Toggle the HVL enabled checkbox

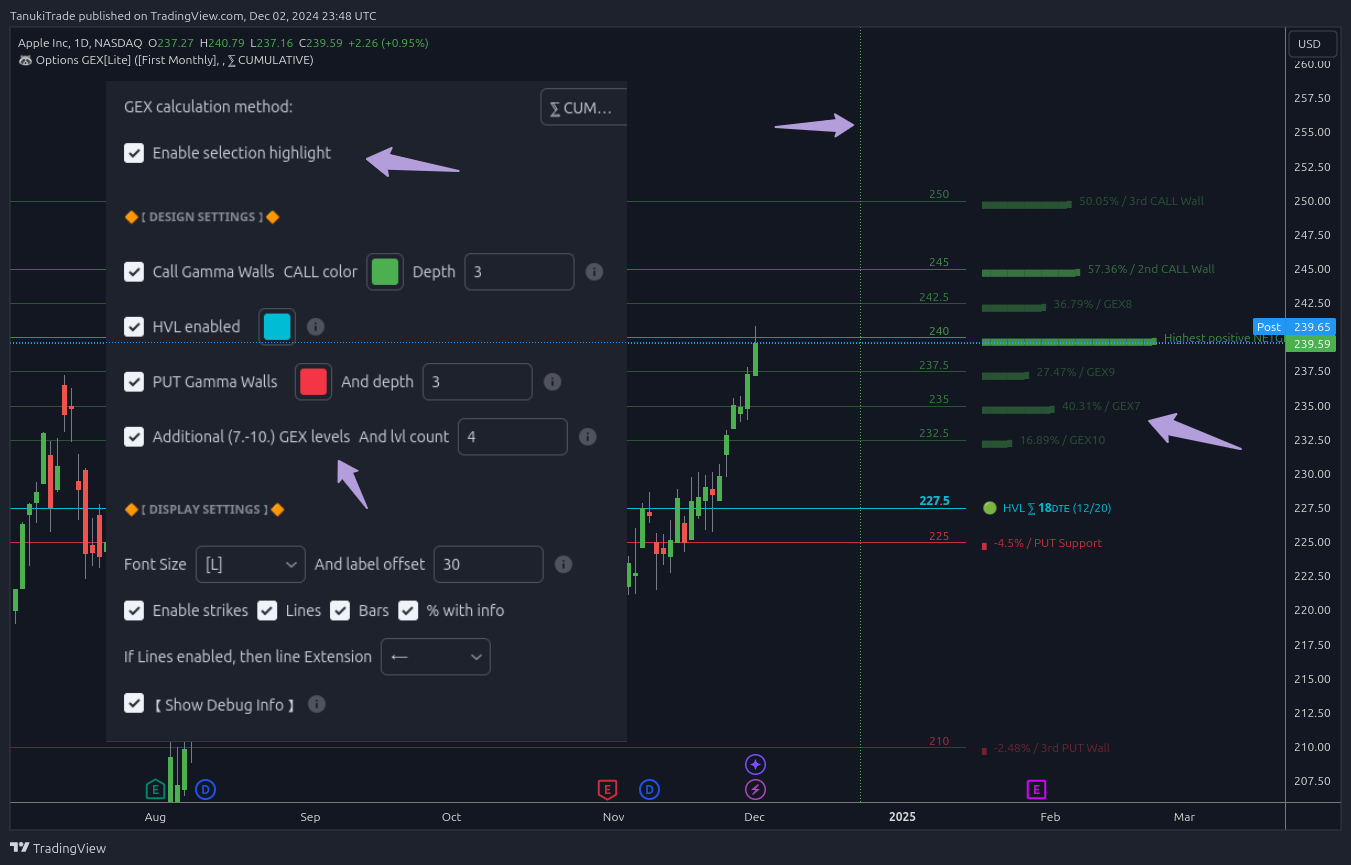(134, 327)
